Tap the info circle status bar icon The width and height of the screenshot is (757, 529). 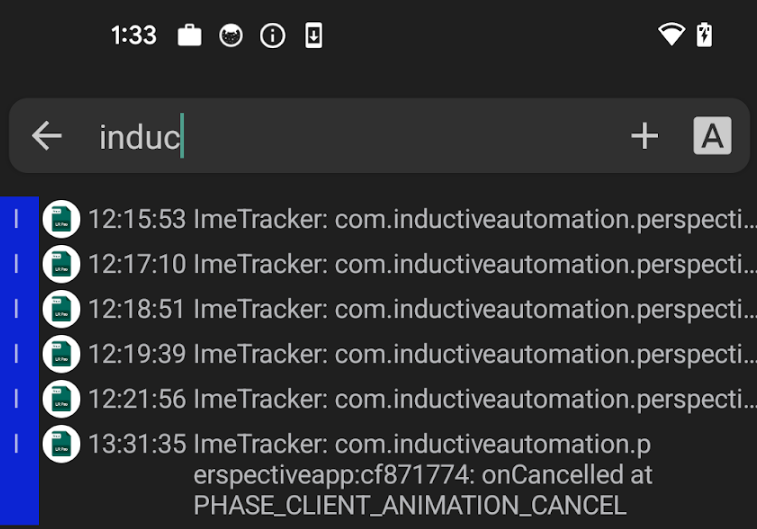[x=273, y=36]
